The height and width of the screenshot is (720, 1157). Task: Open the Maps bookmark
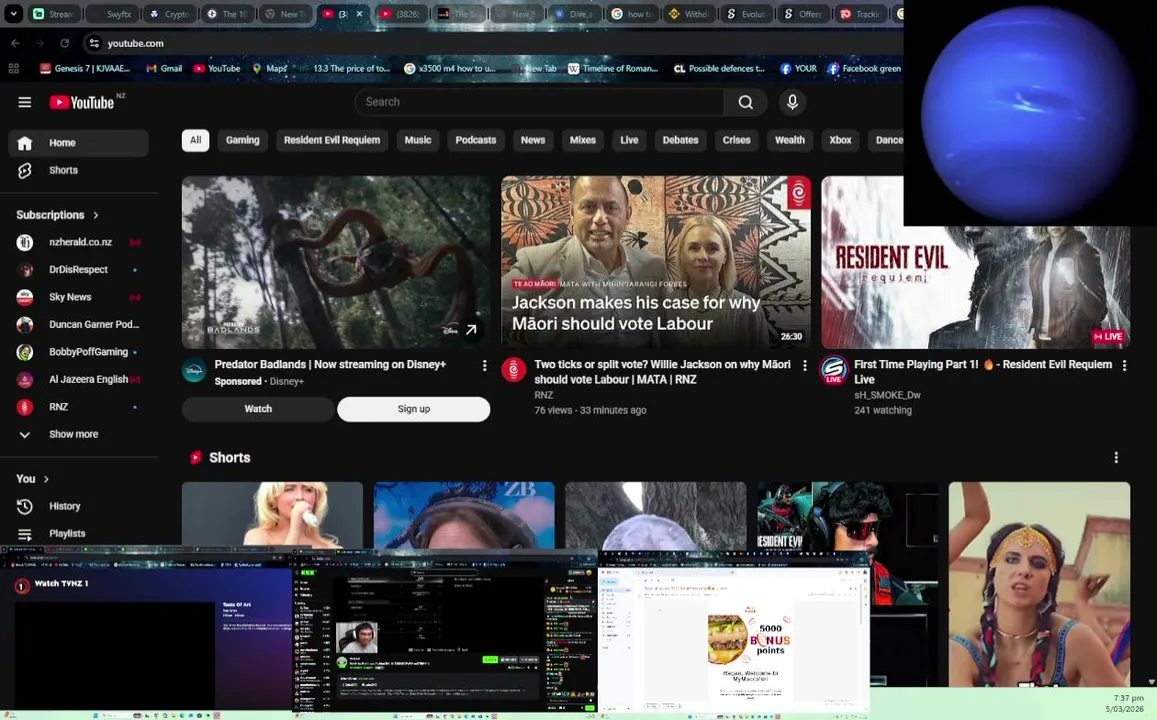click(269, 69)
